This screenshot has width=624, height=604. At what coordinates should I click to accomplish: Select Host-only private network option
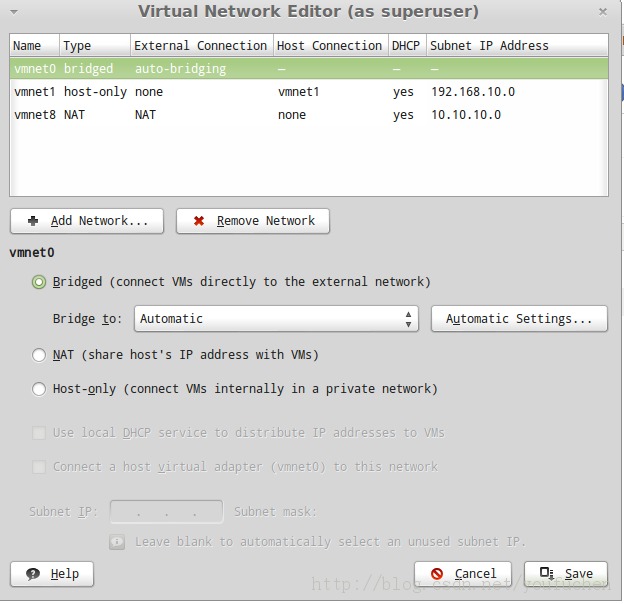39,389
